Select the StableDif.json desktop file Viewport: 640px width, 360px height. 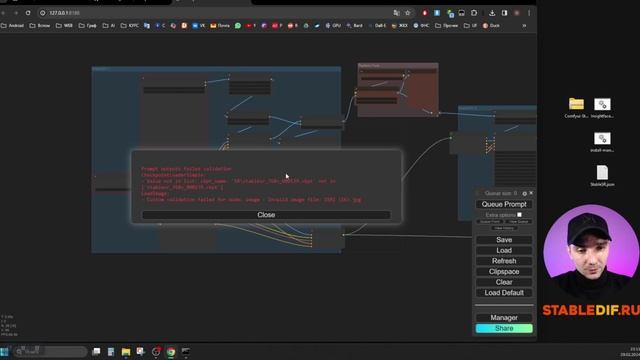click(x=602, y=176)
